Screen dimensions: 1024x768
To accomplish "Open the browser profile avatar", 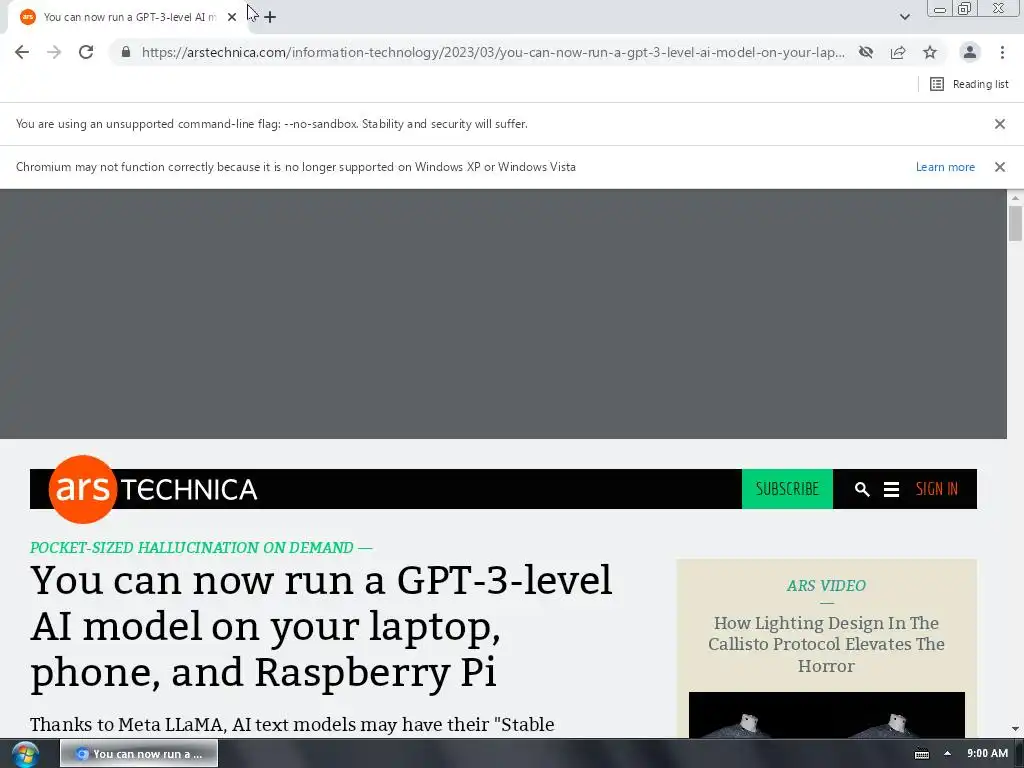I will (x=970, y=52).
